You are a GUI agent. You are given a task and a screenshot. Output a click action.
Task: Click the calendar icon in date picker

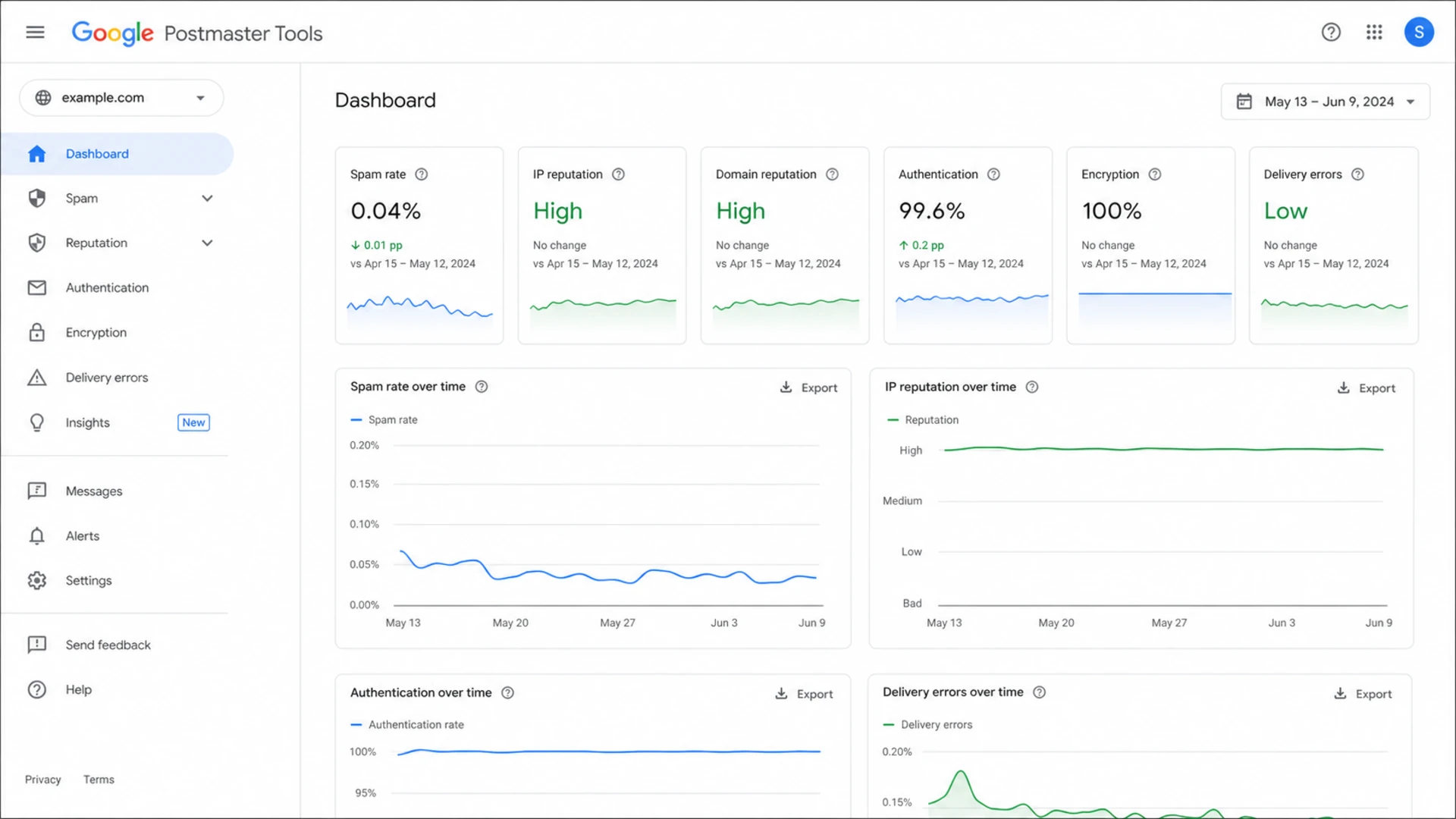pyautogui.click(x=1244, y=102)
